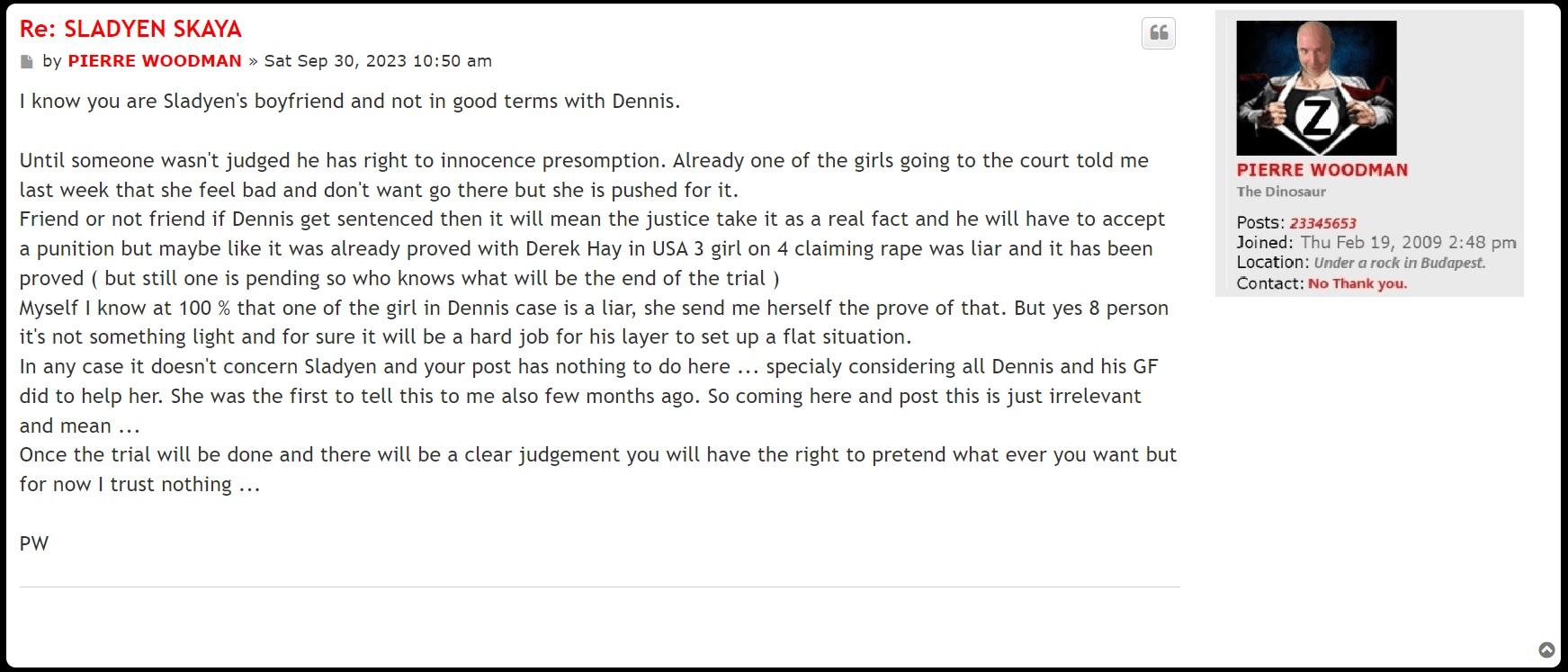The height and width of the screenshot is (672, 1568).
Task: Click the "Location:" label in the profile
Action: 1272,263
